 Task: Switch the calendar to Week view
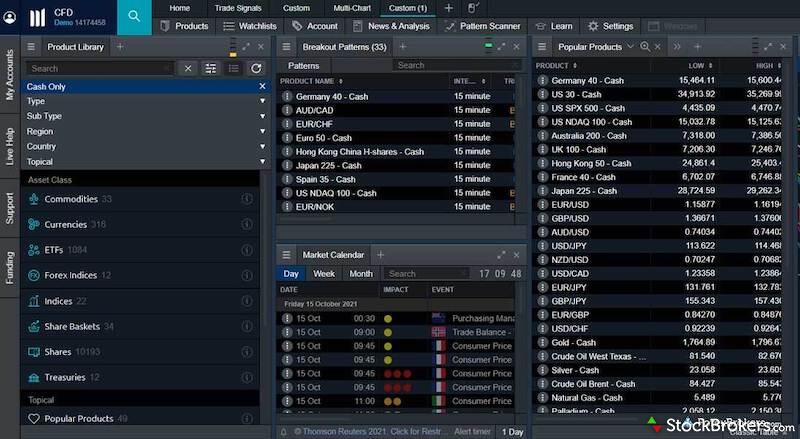tap(324, 273)
